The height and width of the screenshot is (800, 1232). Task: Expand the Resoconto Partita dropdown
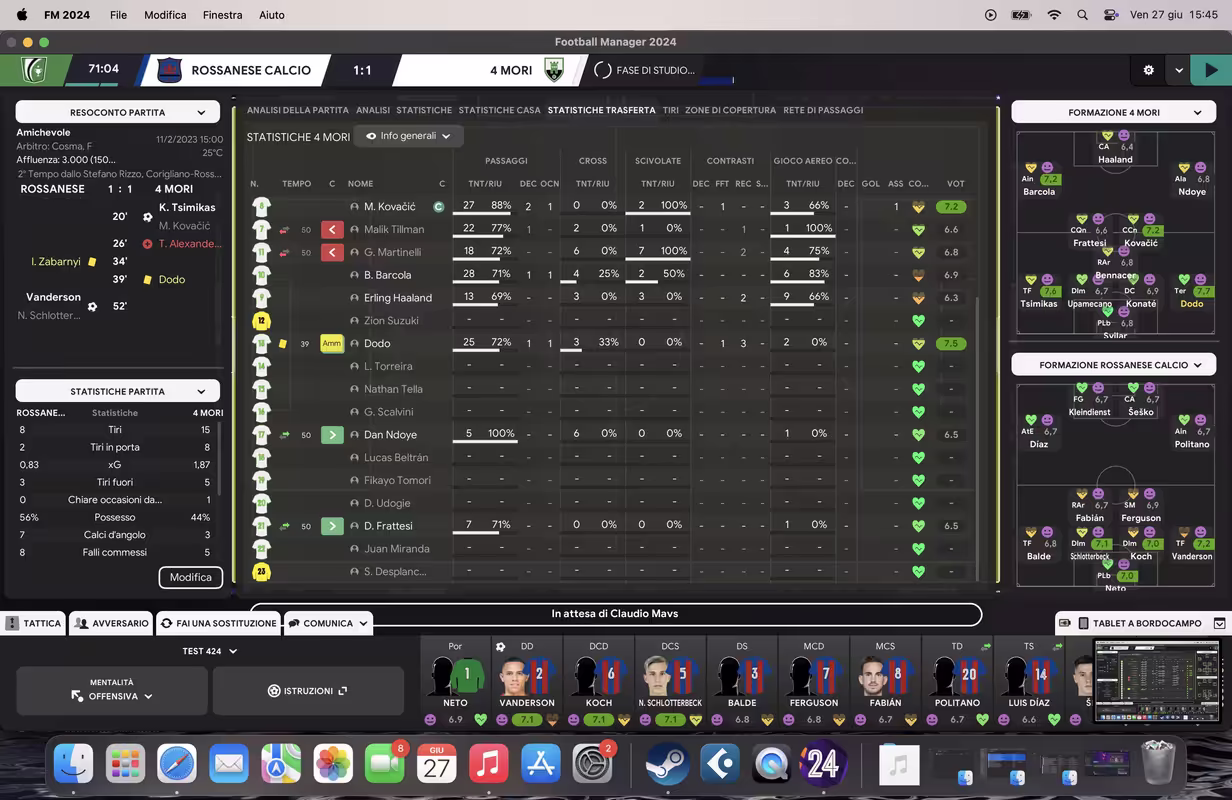[118, 112]
